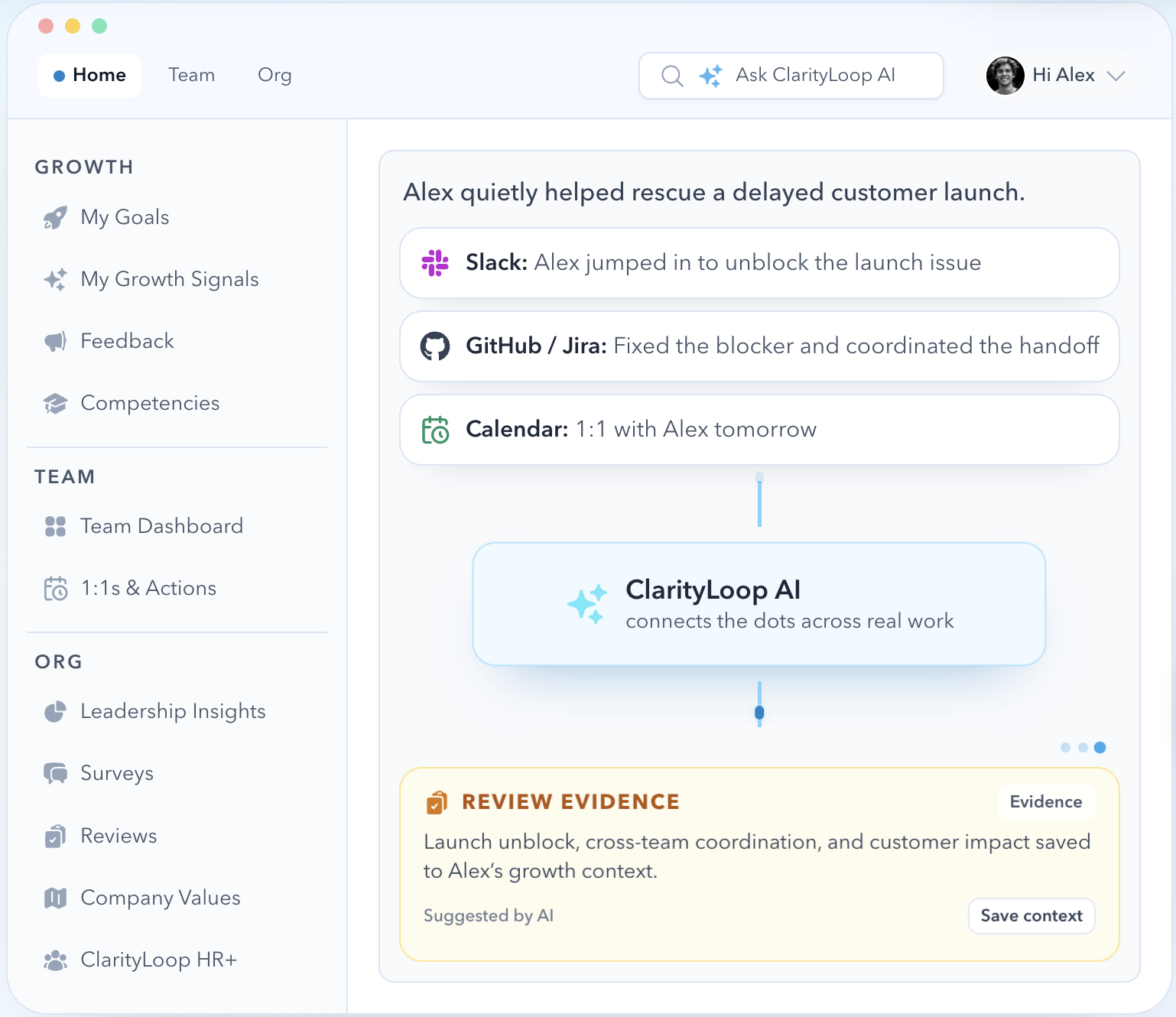Click the magnifier search icon in top bar
Image resolution: width=1176 pixels, height=1017 pixels.
click(x=672, y=76)
